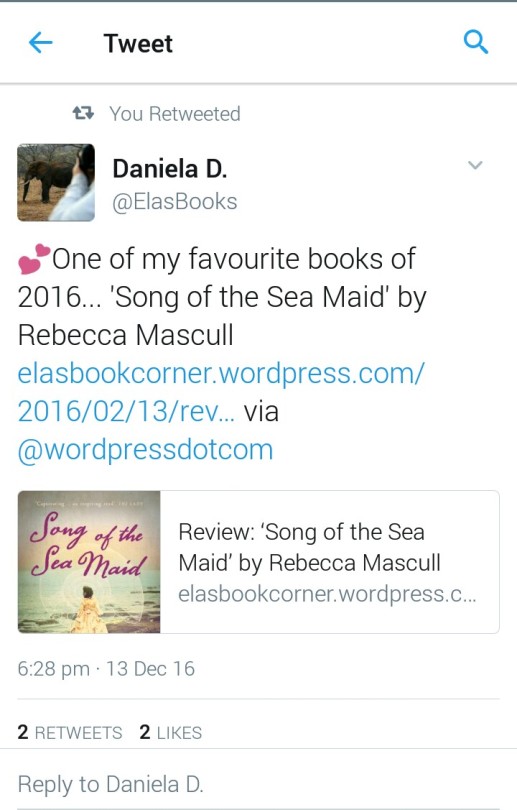Open the Review: 'Song of the Sea Maid' card title
This screenshot has height=810, width=517.
(x=309, y=547)
